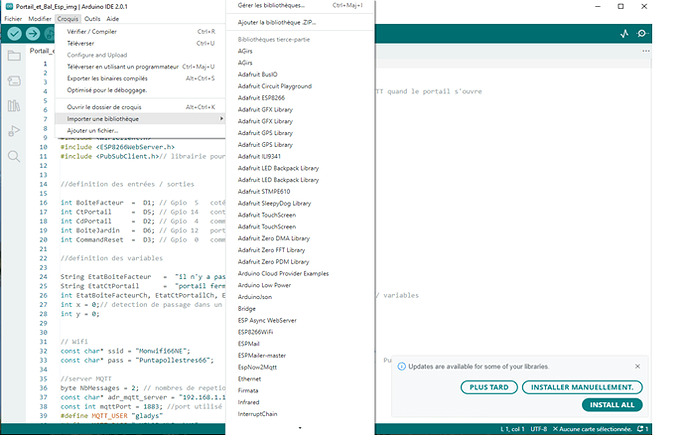690x448 pixels.
Task: Open the Library Manager sidebar icon
Action: click(15, 106)
